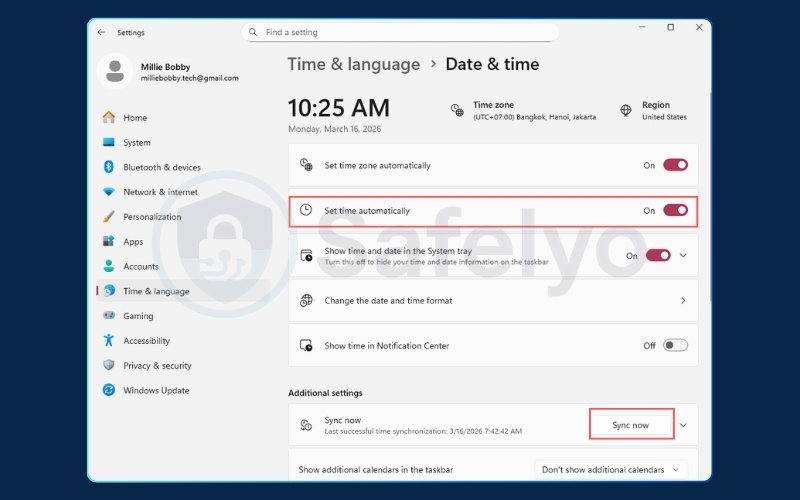Click the Notification Center time icon
The height and width of the screenshot is (500, 800).
pyautogui.click(x=306, y=345)
